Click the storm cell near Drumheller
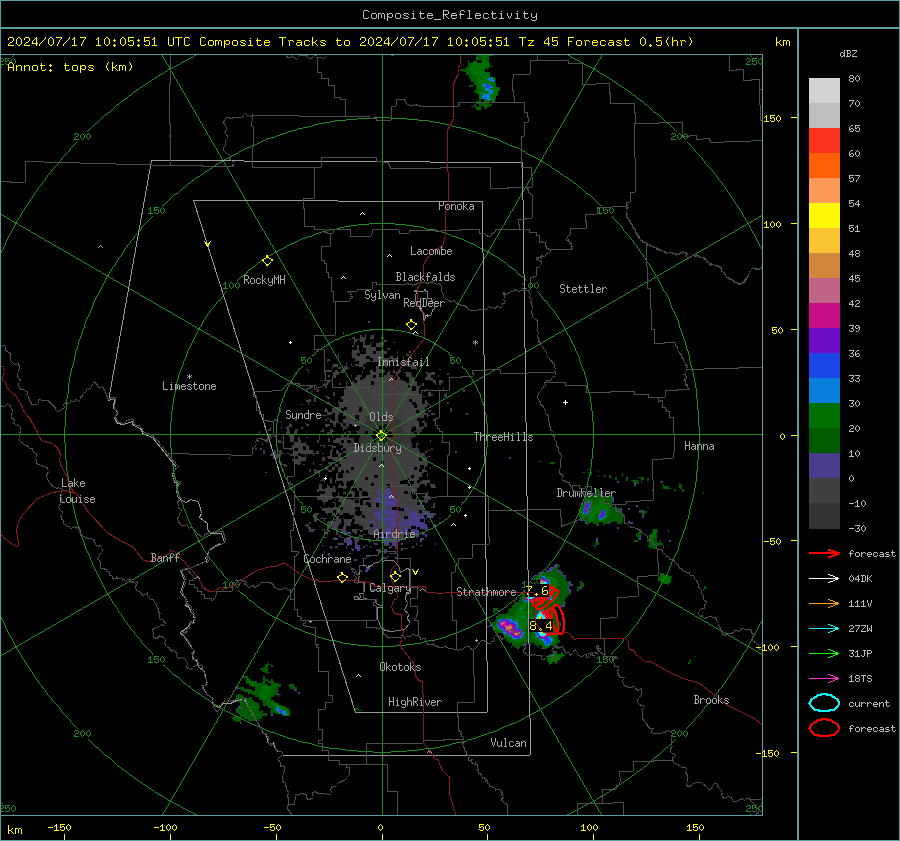The image size is (900, 841). (x=598, y=510)
